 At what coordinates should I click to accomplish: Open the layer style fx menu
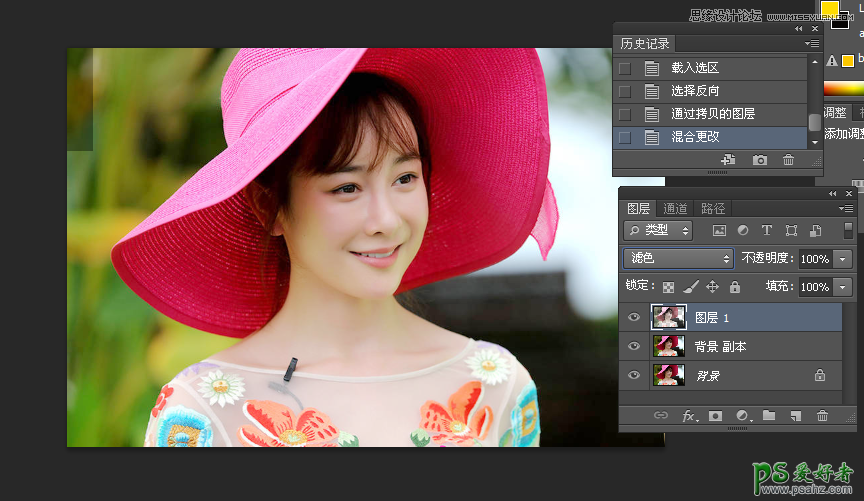[x=689, y=415]
